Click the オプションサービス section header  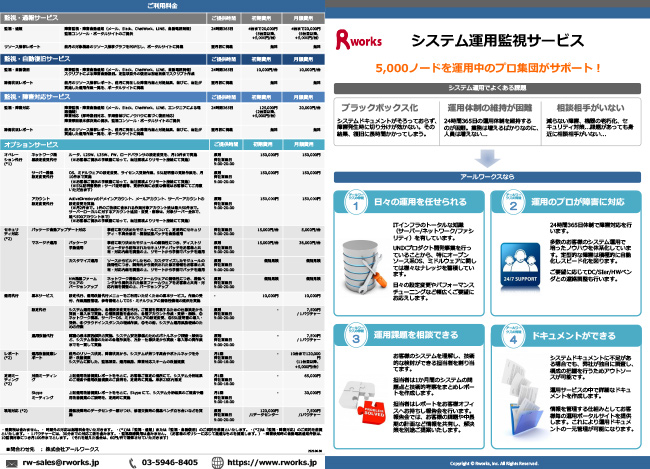pos(104,145)
